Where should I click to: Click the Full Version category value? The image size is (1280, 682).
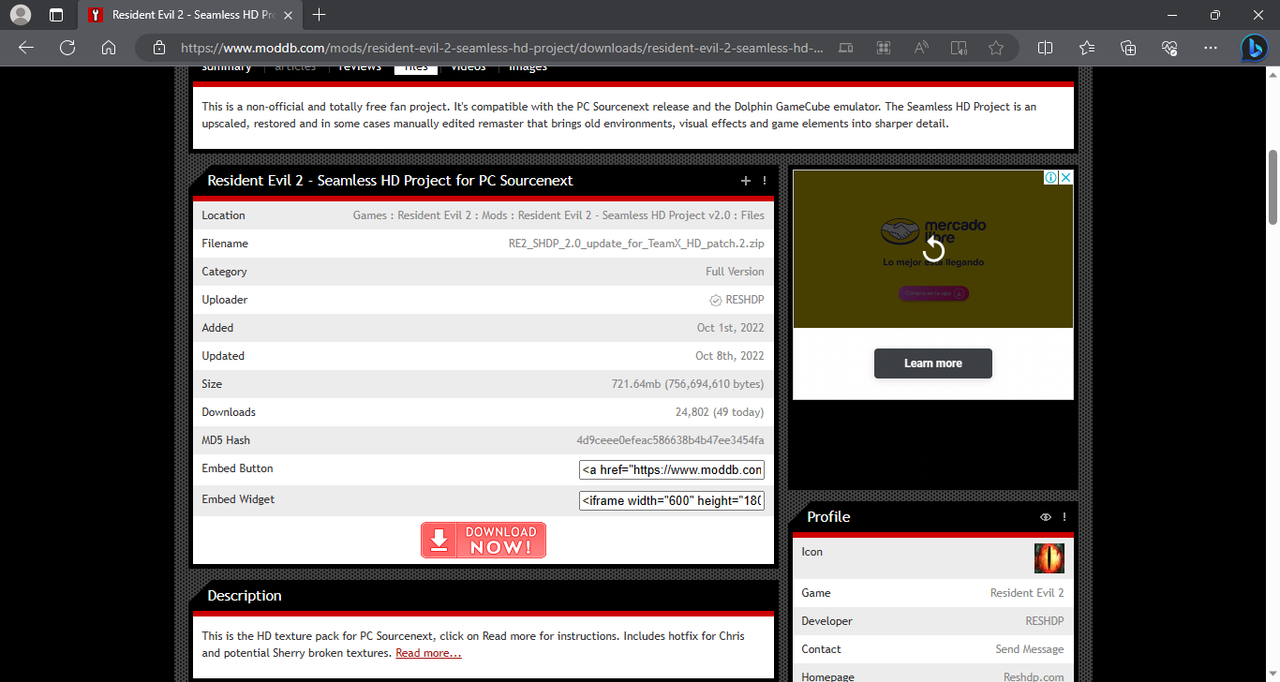tap(735, 272)
